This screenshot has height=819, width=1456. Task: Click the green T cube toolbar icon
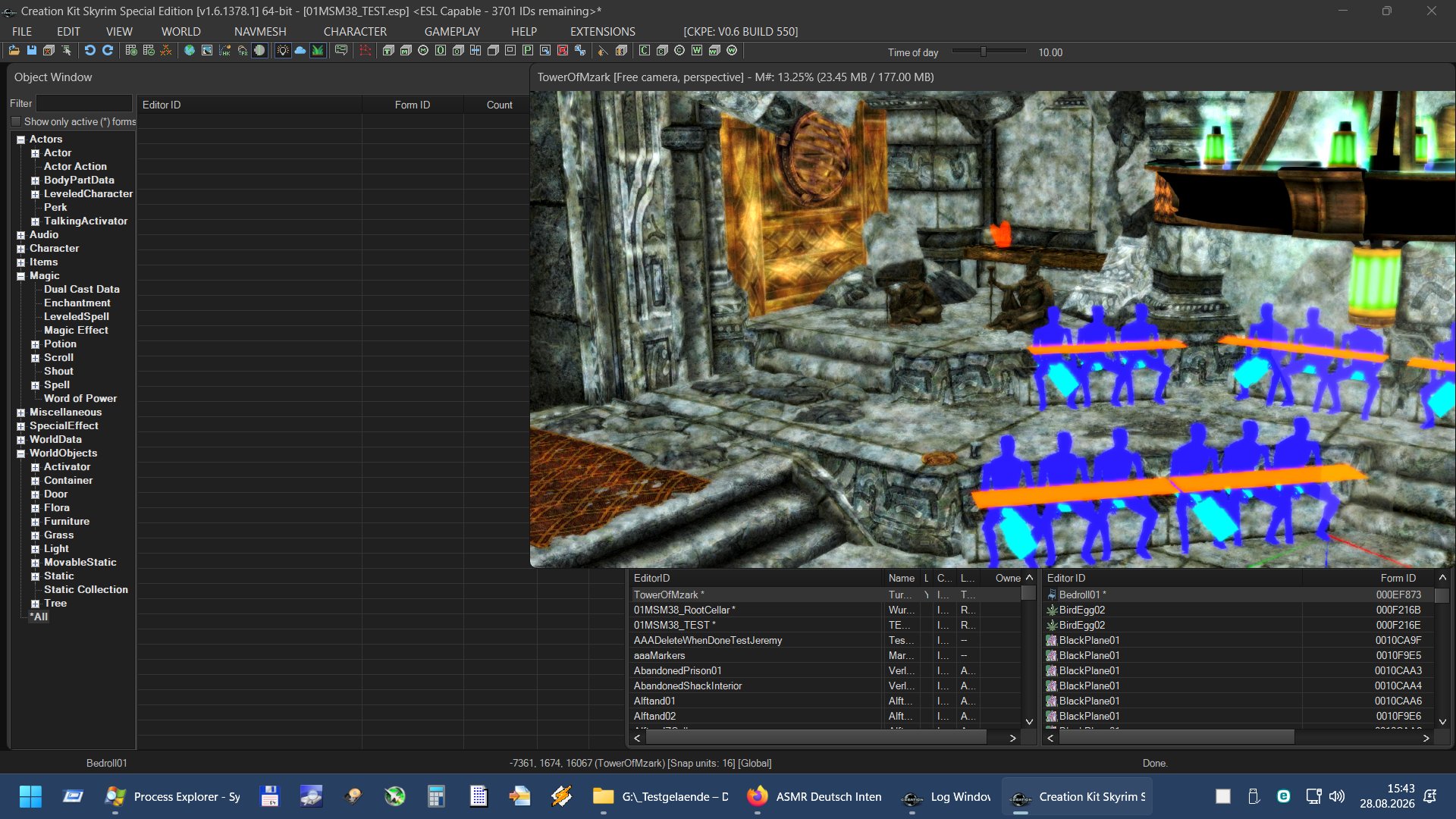point(388,51)
